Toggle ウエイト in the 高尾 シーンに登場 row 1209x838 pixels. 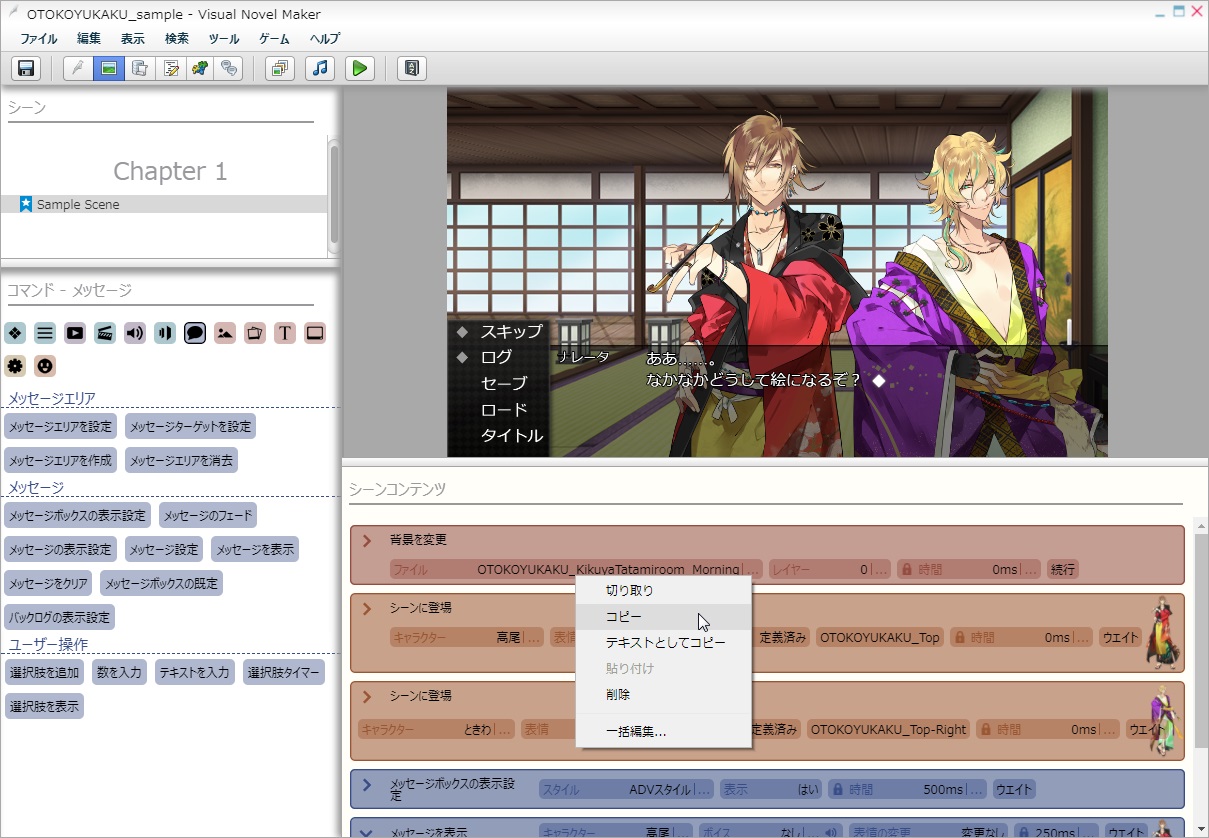click(1120, 637)
